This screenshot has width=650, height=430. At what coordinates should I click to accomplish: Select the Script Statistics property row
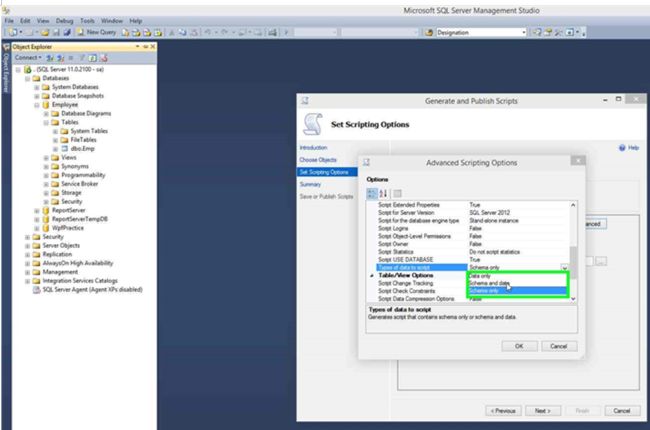[x=471, y=252]
